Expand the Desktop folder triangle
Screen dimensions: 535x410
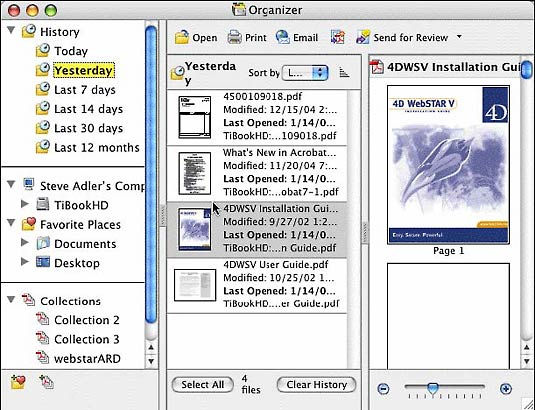25,262
